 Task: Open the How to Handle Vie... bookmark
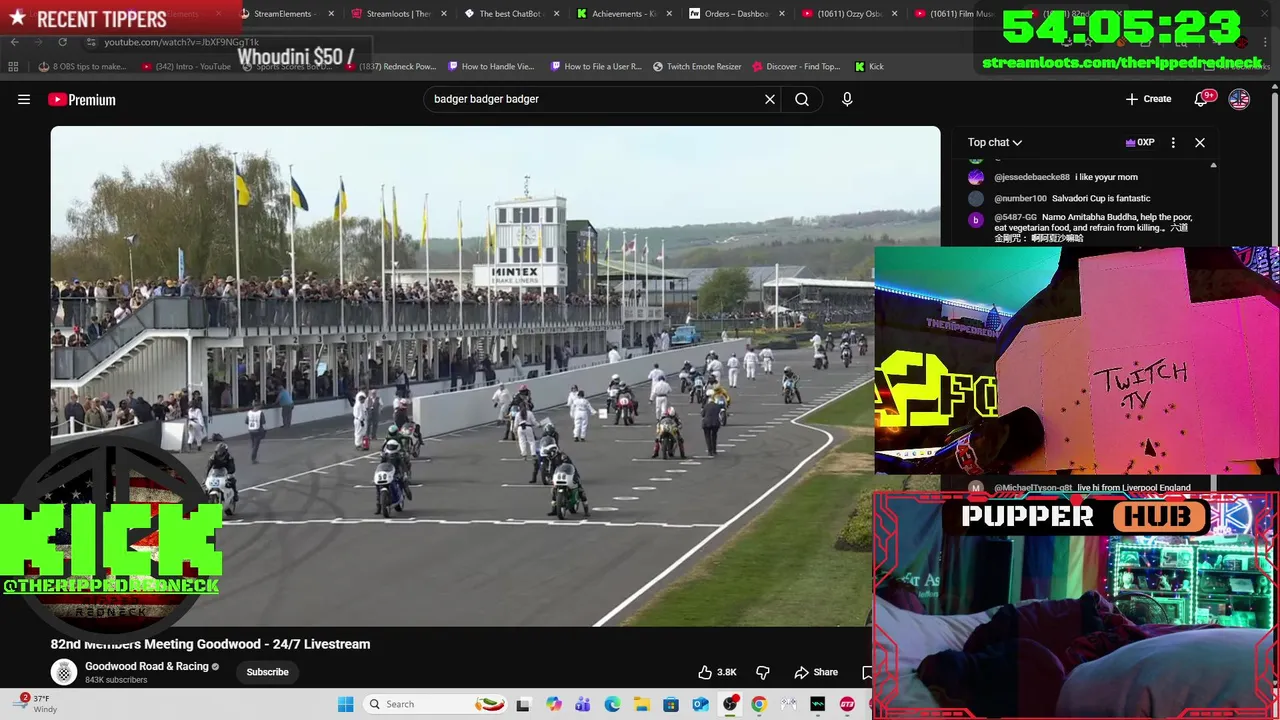(x=492, y=66)
